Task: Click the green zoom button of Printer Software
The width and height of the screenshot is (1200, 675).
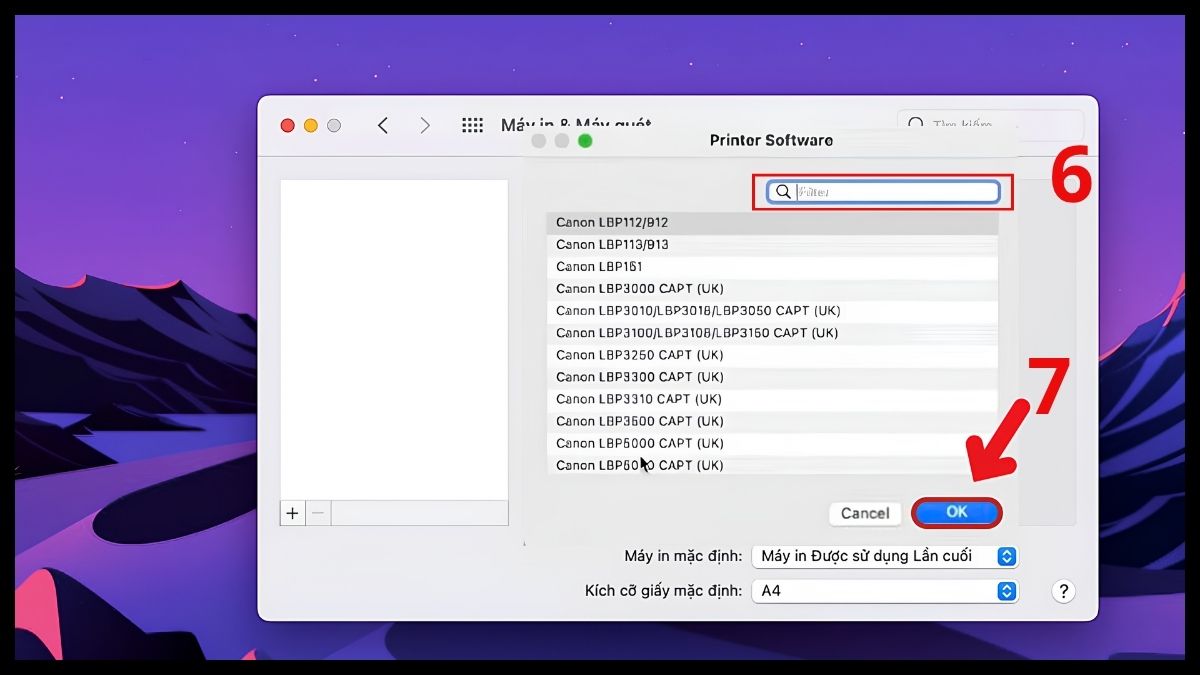Action: point(585,141)
